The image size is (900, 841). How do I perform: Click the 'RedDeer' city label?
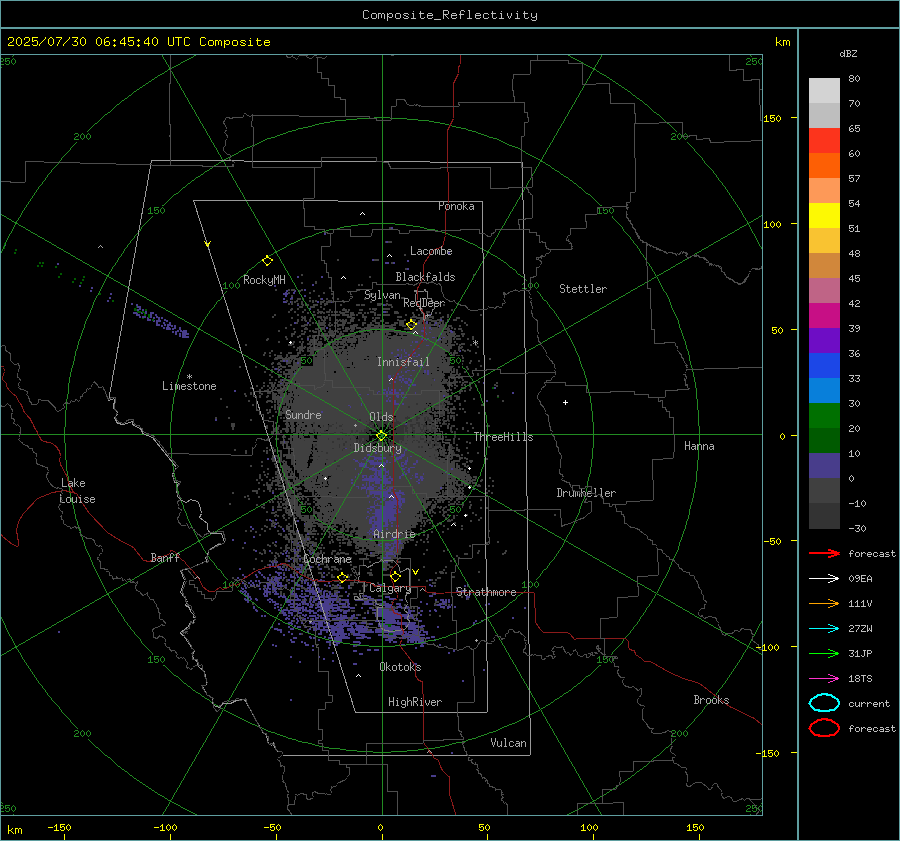click(424, 303)
